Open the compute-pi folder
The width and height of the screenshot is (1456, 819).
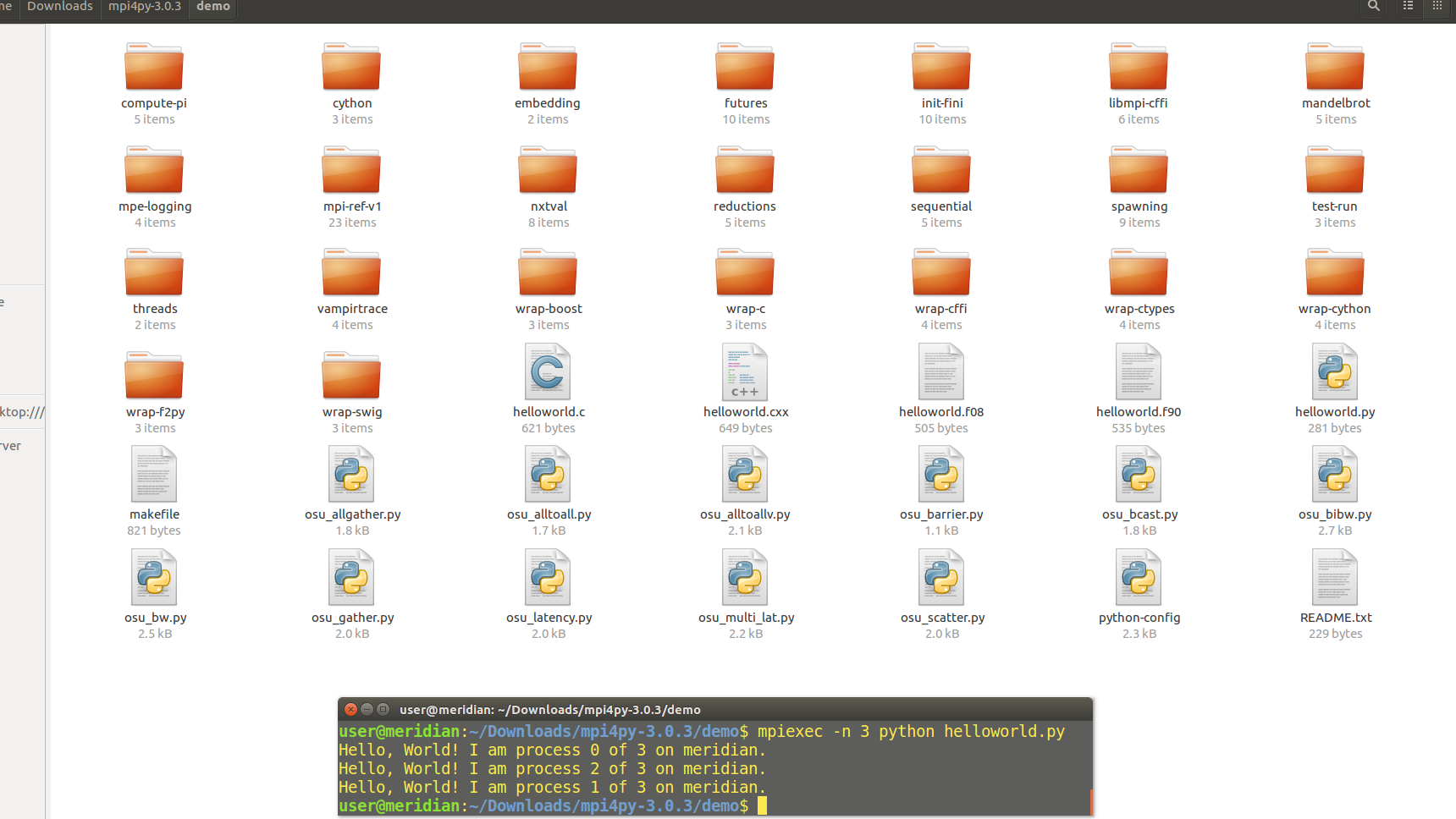click(154, 67)
